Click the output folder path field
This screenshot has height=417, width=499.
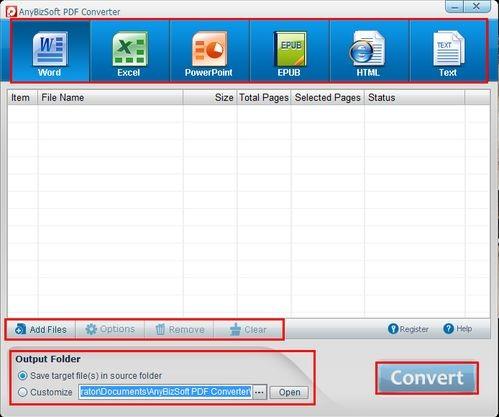click(x=165, y=392)
